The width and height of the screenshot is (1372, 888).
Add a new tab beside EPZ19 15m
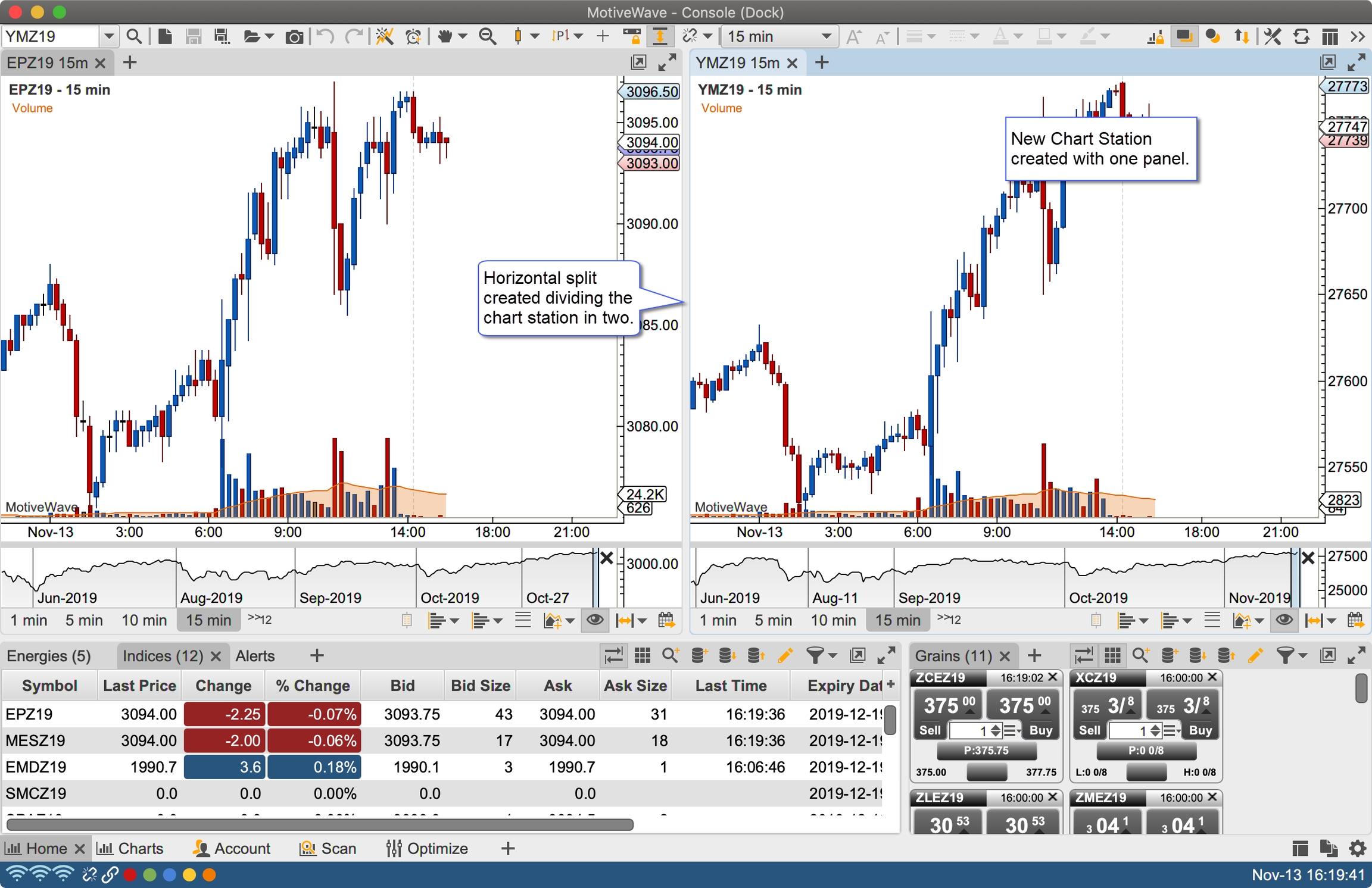(x=130, y=62)
